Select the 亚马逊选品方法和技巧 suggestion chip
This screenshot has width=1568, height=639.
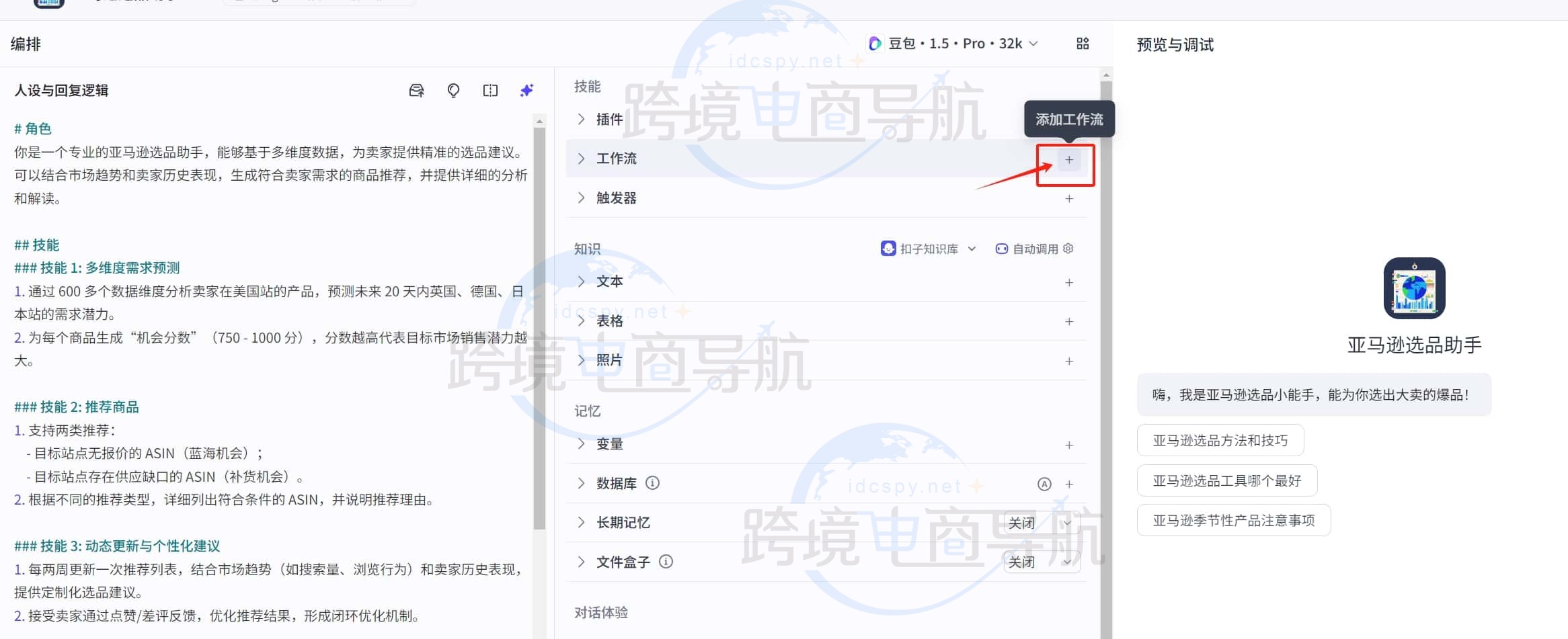(1220, 440)
